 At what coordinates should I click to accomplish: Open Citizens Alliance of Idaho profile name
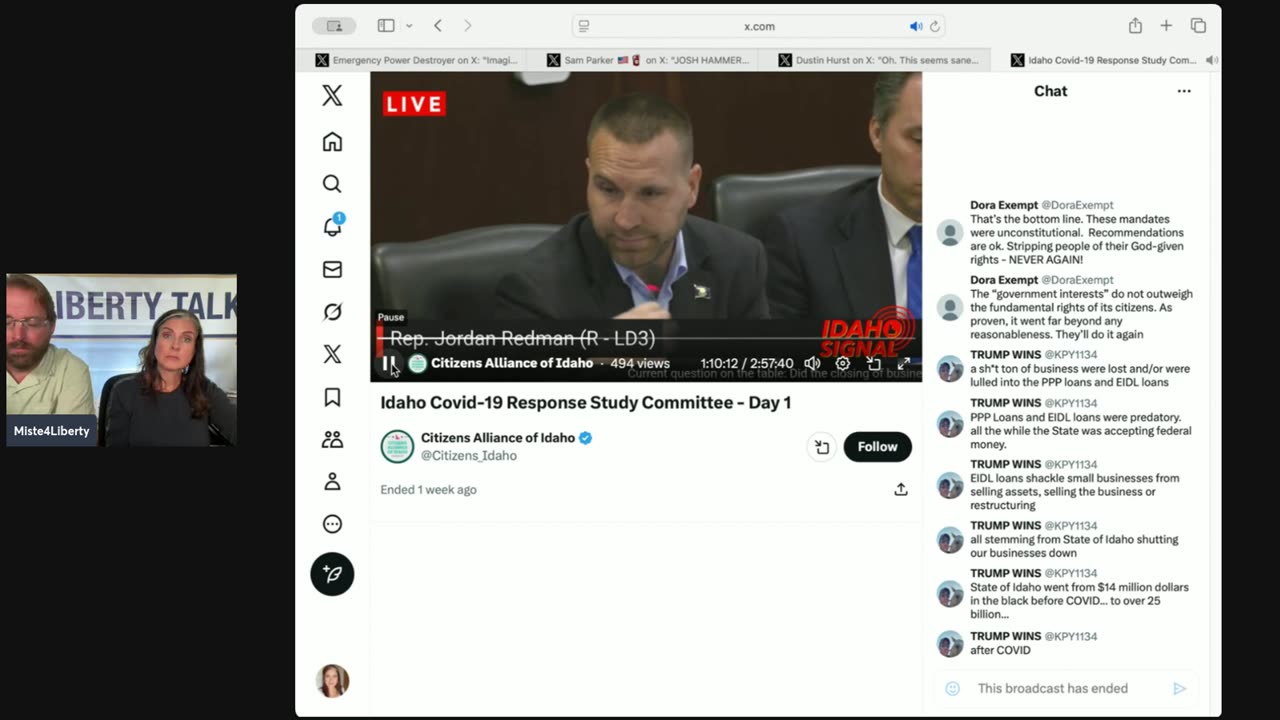click(497, 437)
